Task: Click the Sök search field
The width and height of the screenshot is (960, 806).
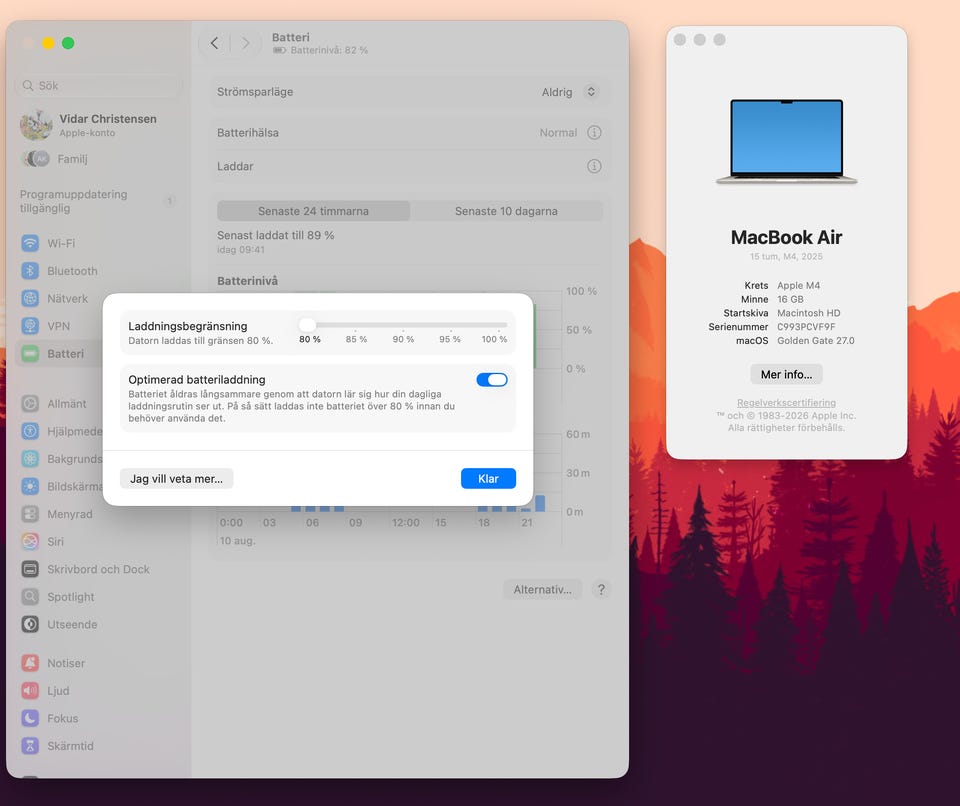Action: click(x=98, y=85)
